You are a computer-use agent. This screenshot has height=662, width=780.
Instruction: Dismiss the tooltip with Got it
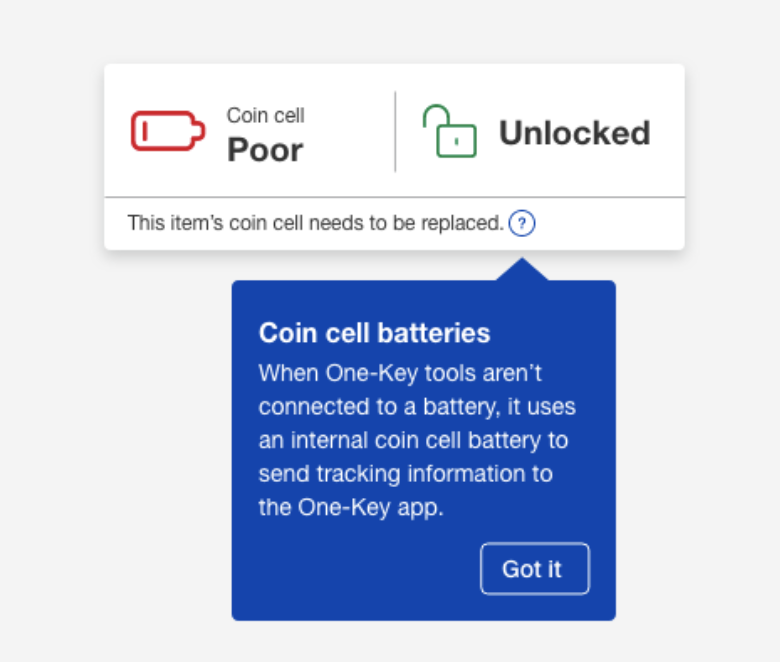(x=535, y=568)
